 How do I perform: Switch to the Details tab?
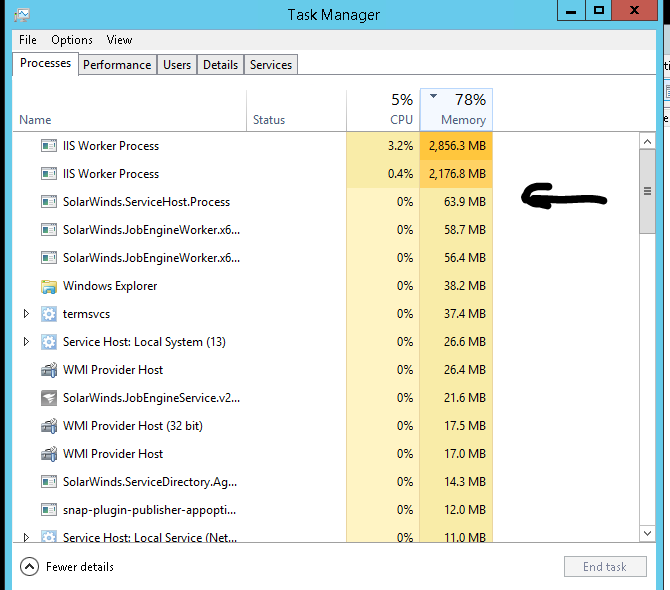click(220, 65)
